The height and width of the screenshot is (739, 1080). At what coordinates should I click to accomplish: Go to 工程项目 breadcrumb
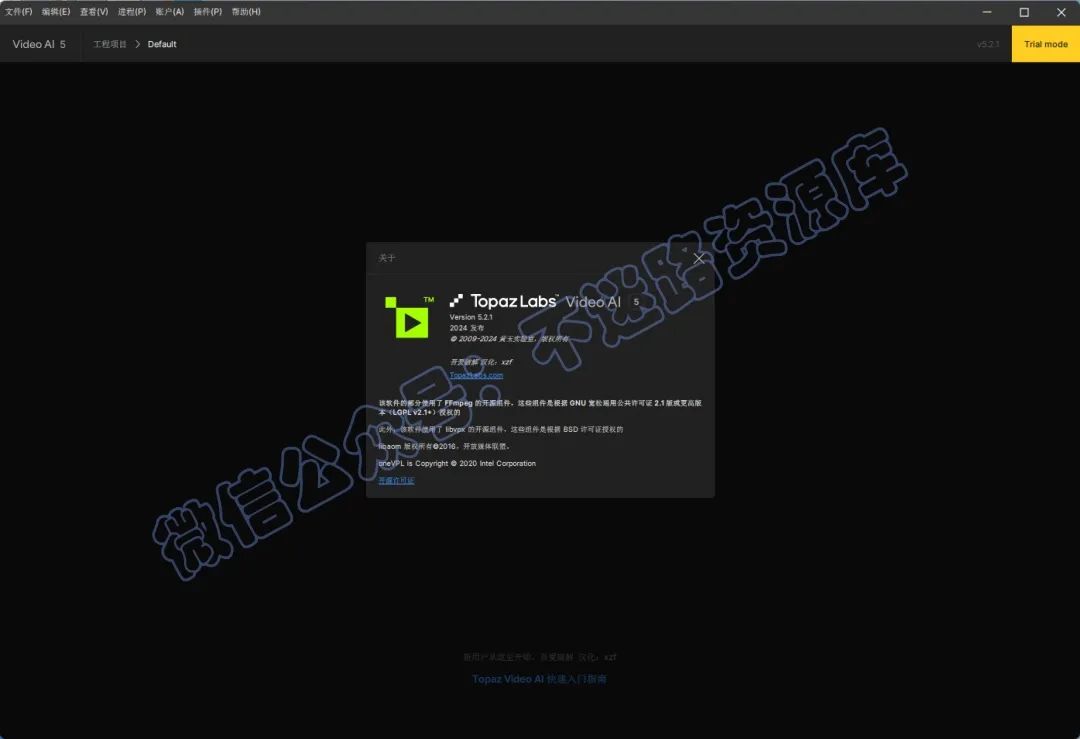tap(110, 44)
